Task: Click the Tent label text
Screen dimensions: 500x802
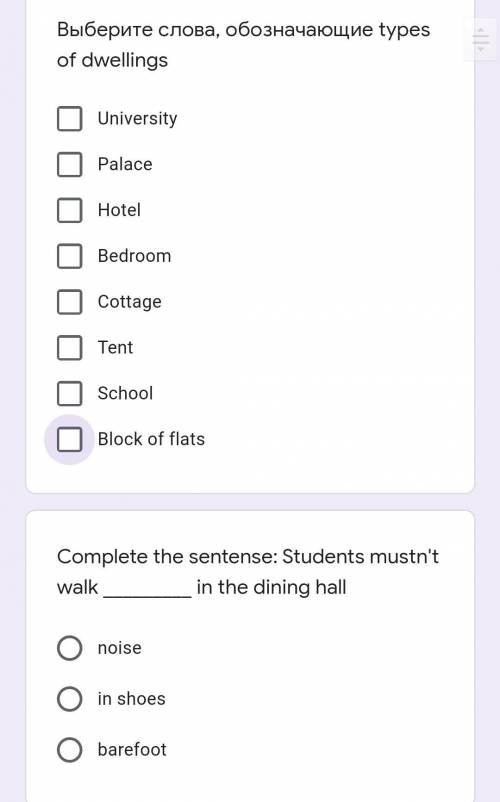Action: 116,348
